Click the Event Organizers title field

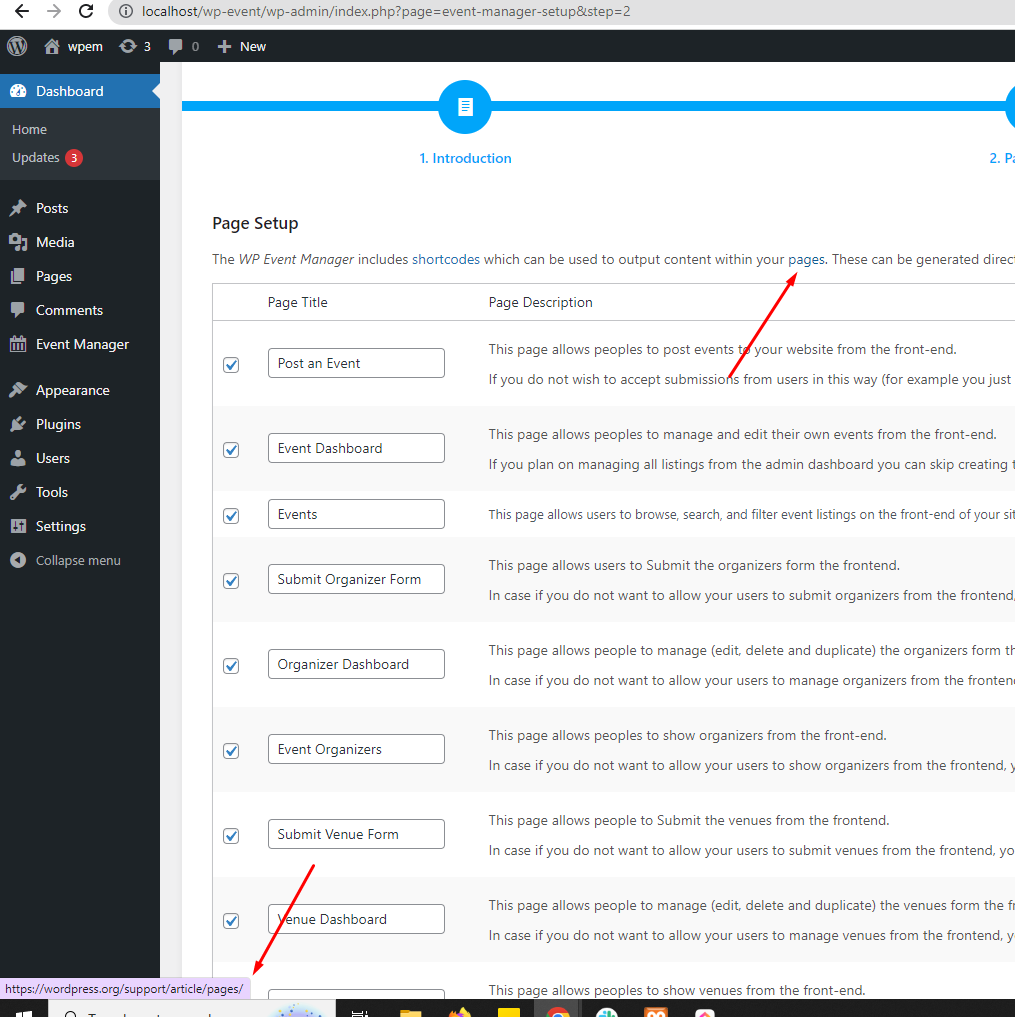(356, 749)
